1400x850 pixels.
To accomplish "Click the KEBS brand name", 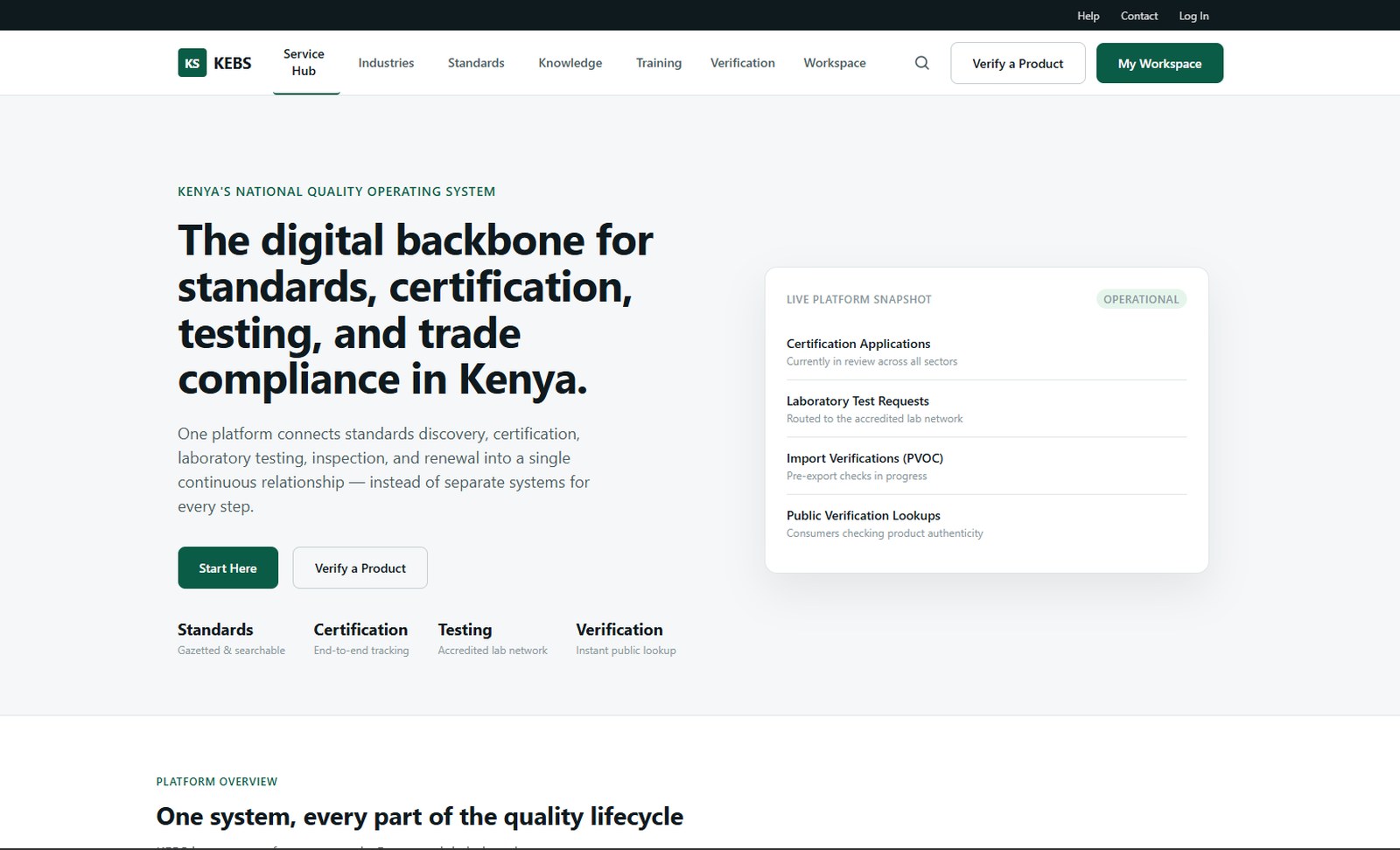I will pyautogui.click(x=233, y=63).
